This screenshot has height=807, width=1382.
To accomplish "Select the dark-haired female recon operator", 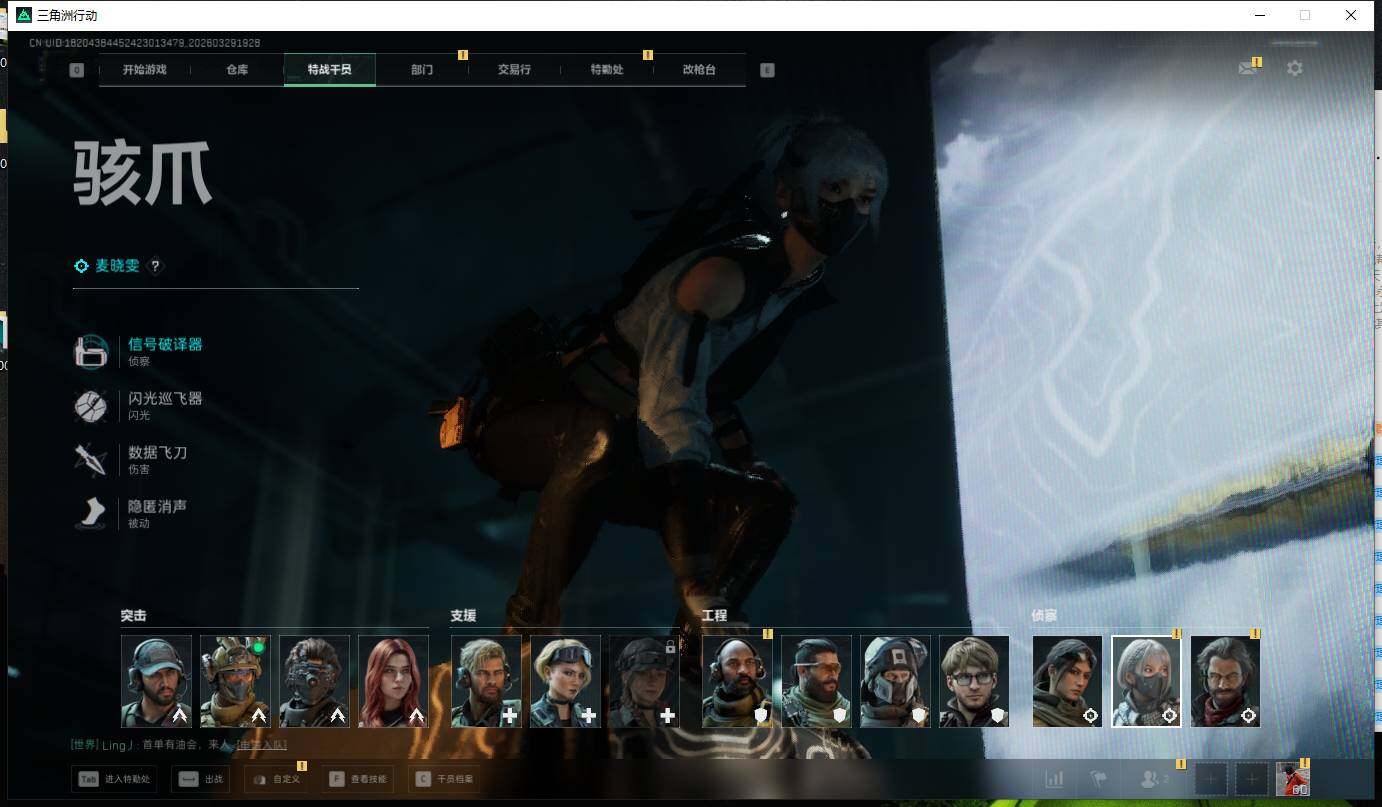I will 1067,681.
